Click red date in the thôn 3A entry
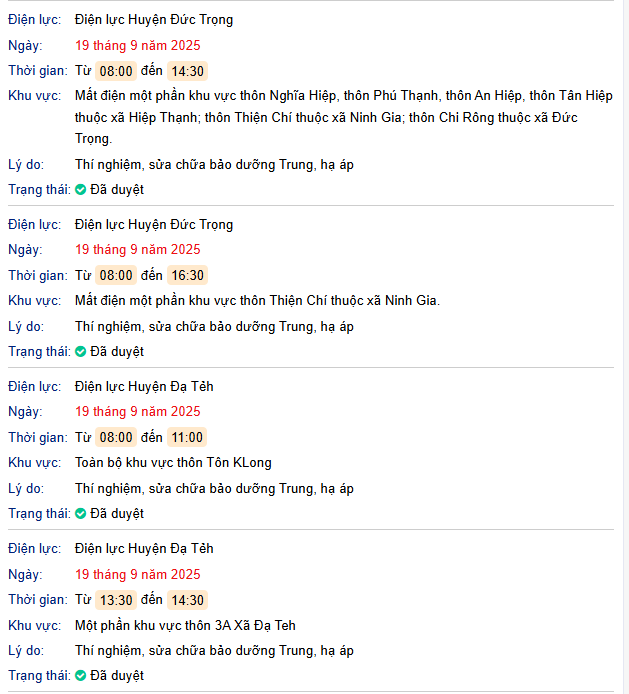The image size is (629, 694). point(137,574)
